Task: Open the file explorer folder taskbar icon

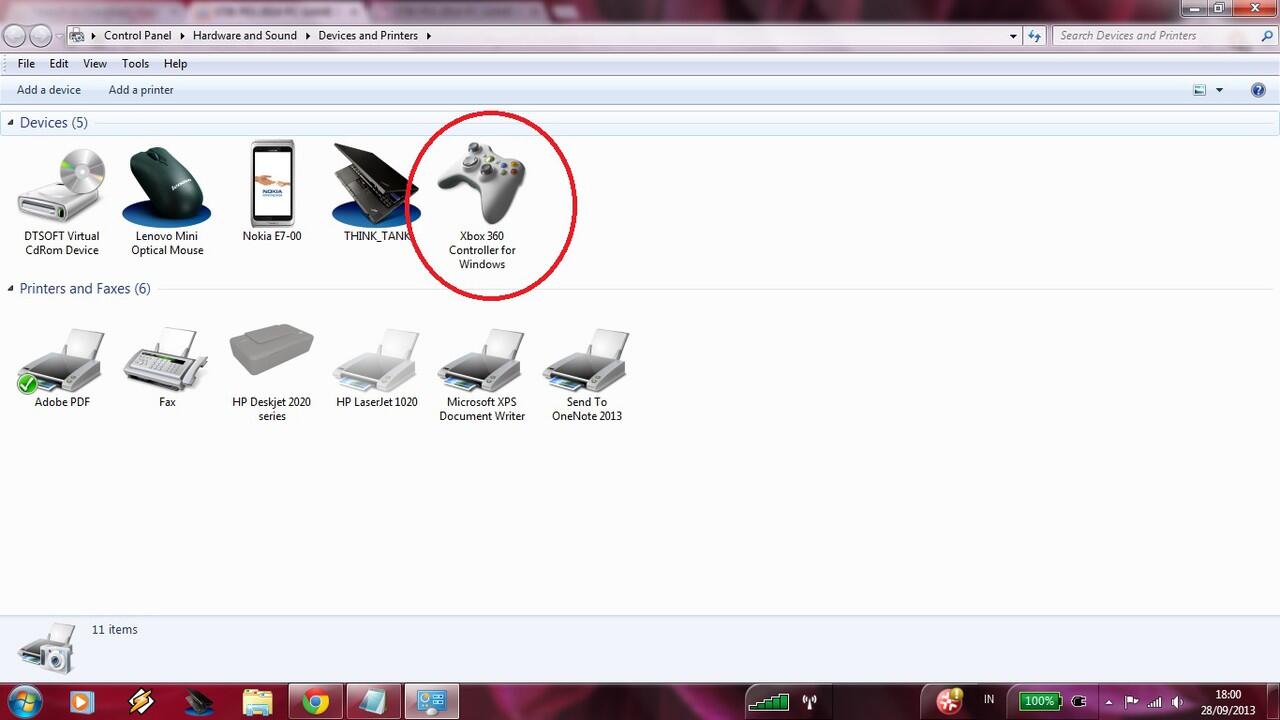Action: coord(257,702)
